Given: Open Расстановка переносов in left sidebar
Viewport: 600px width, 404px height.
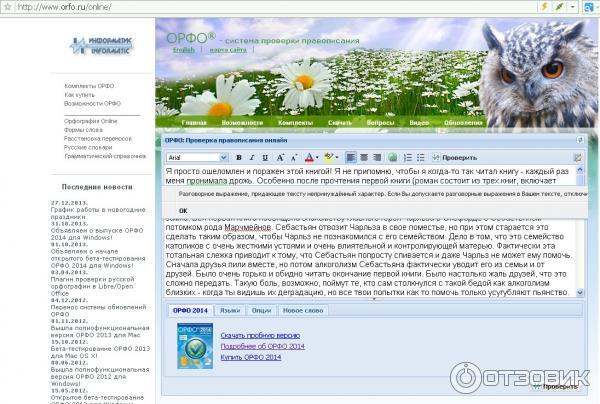Looking at the screenshot, I should coord(98,138).
